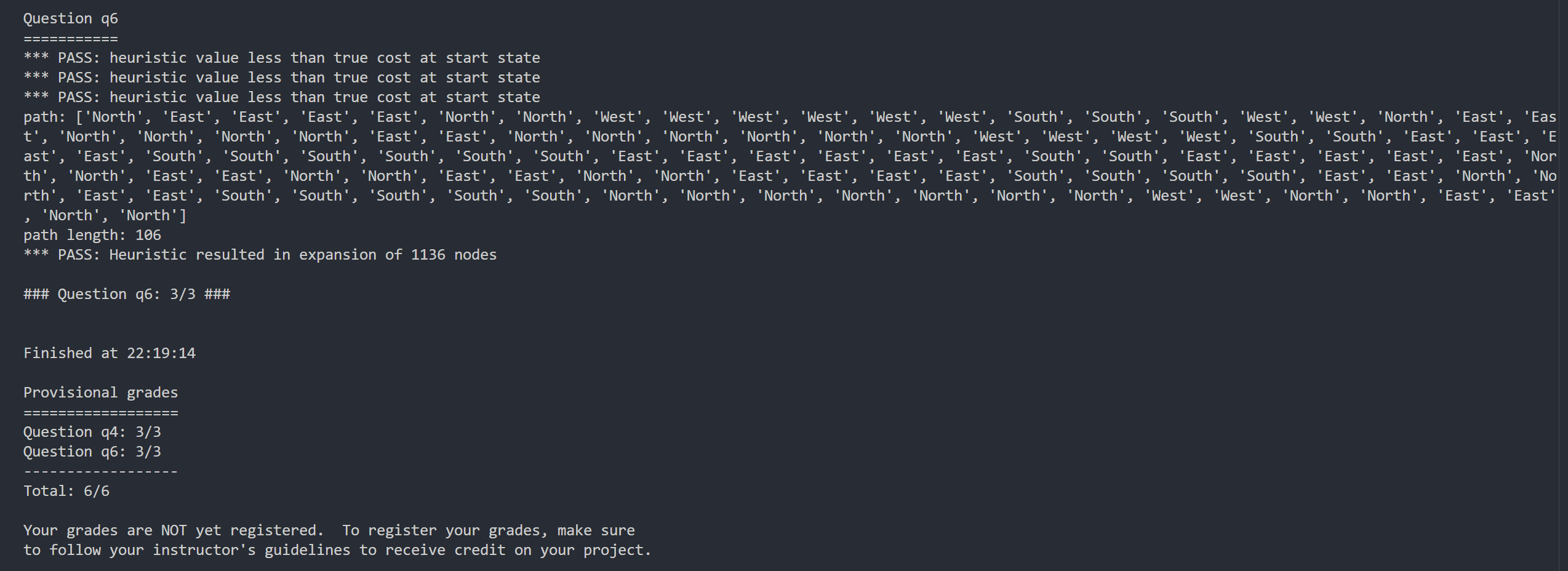Click the equals-sign divider under 'Question q6'
1568x571 pixels.
[71, 39]
